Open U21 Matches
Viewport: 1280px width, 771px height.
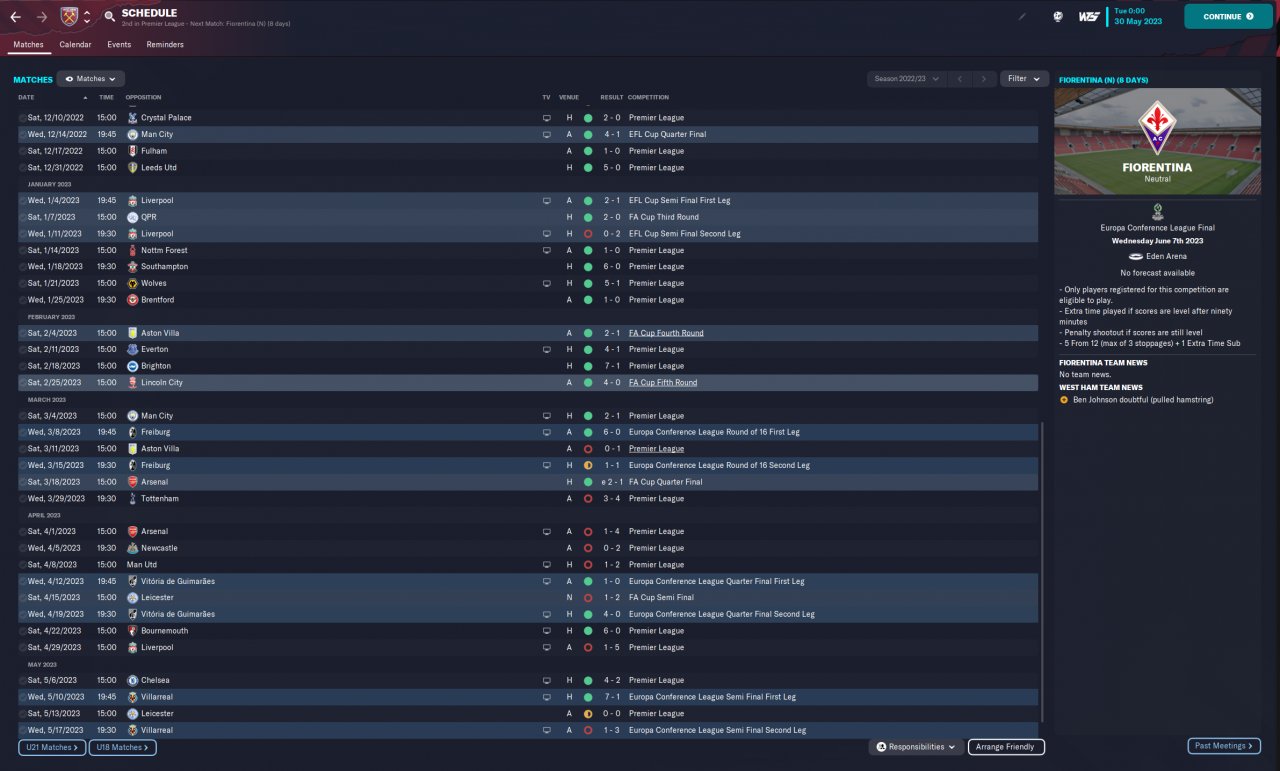coord(51,747)
